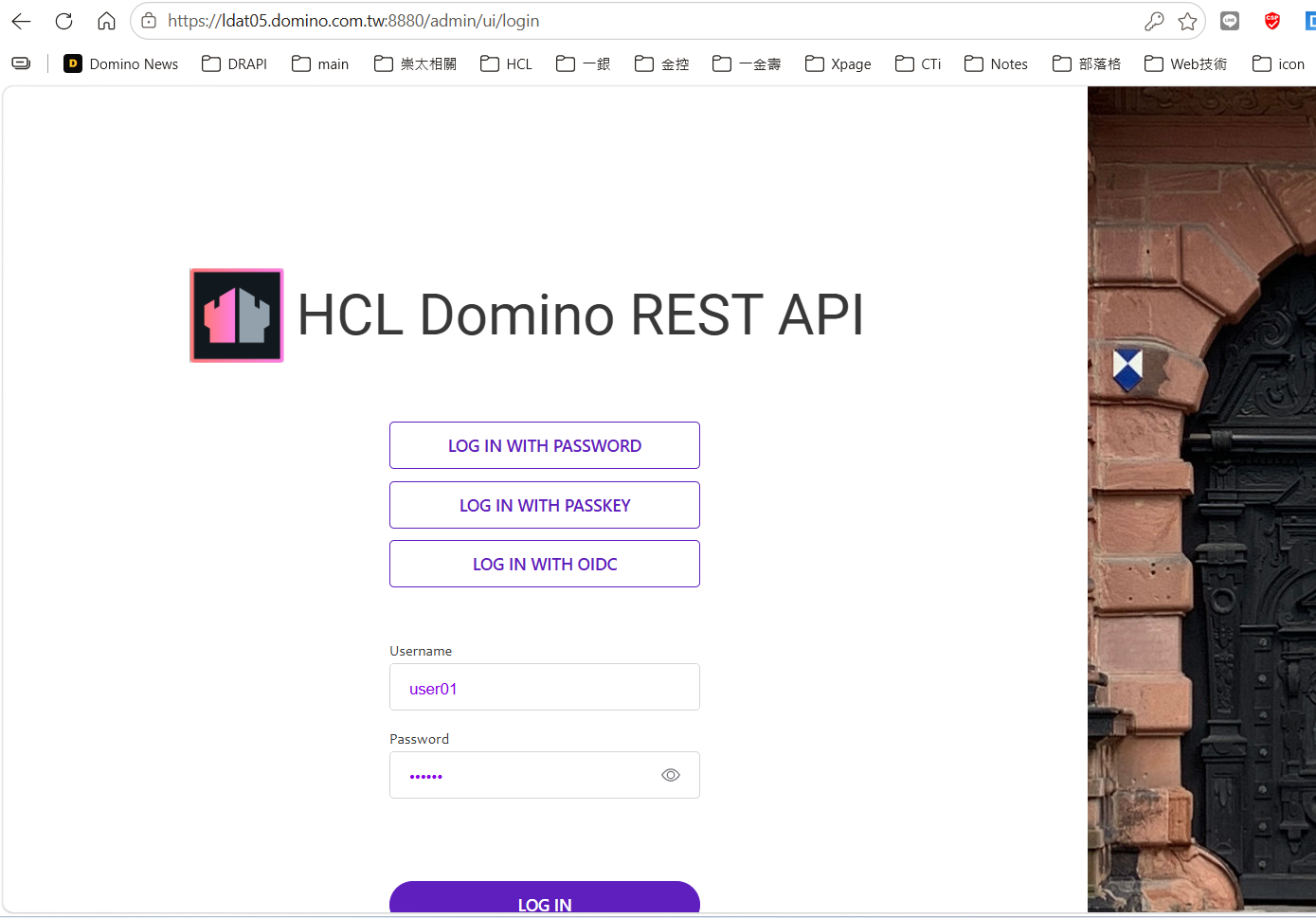The width and height of the screenshot is (1316, 918).
Task: Open the HCL bookmark folder
Action: [506, 63]
